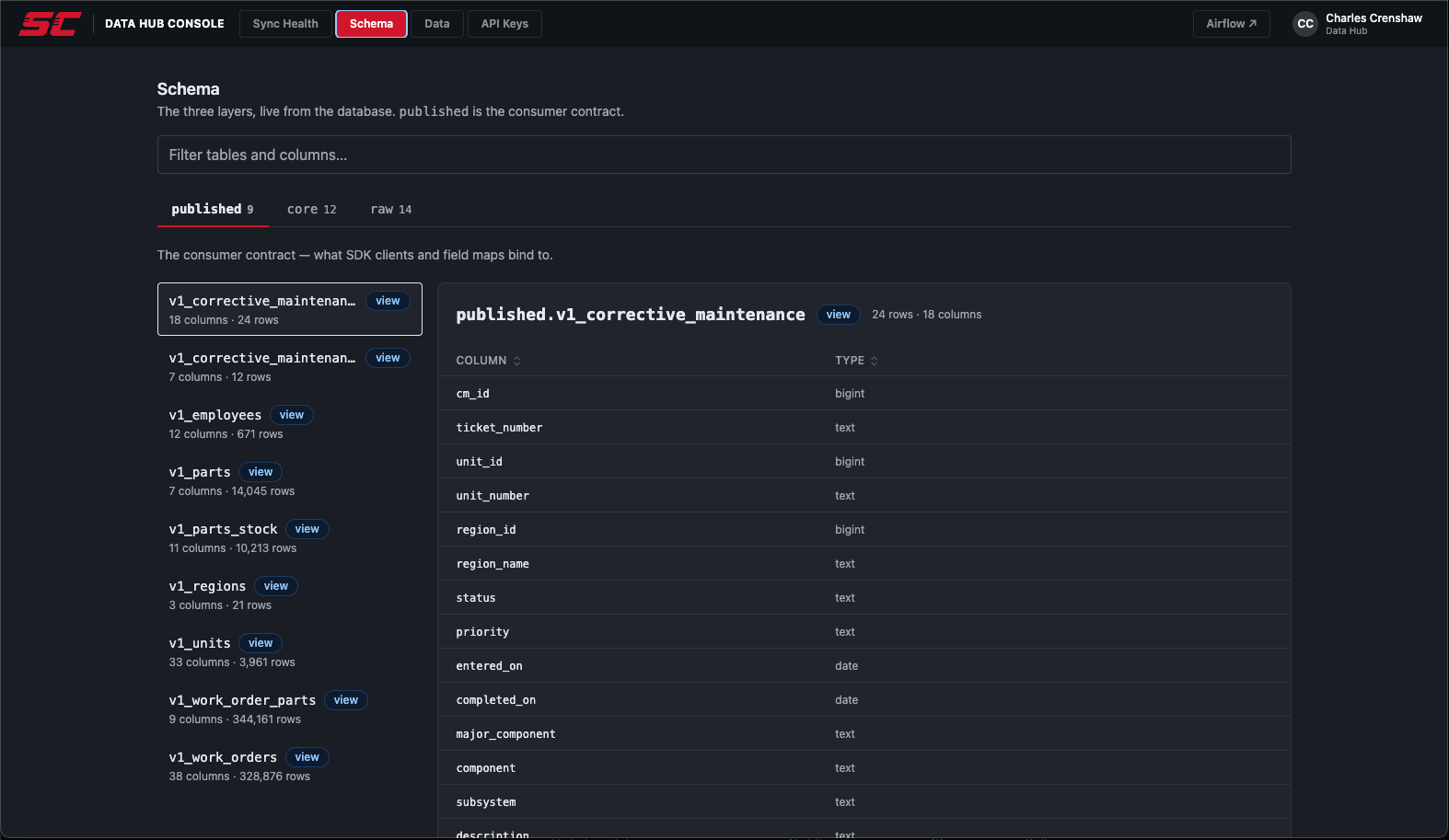Image resolution: width=1449 pixels, height=840 pixels.
Task: Select the region_id column row
Action: (864, 529)
